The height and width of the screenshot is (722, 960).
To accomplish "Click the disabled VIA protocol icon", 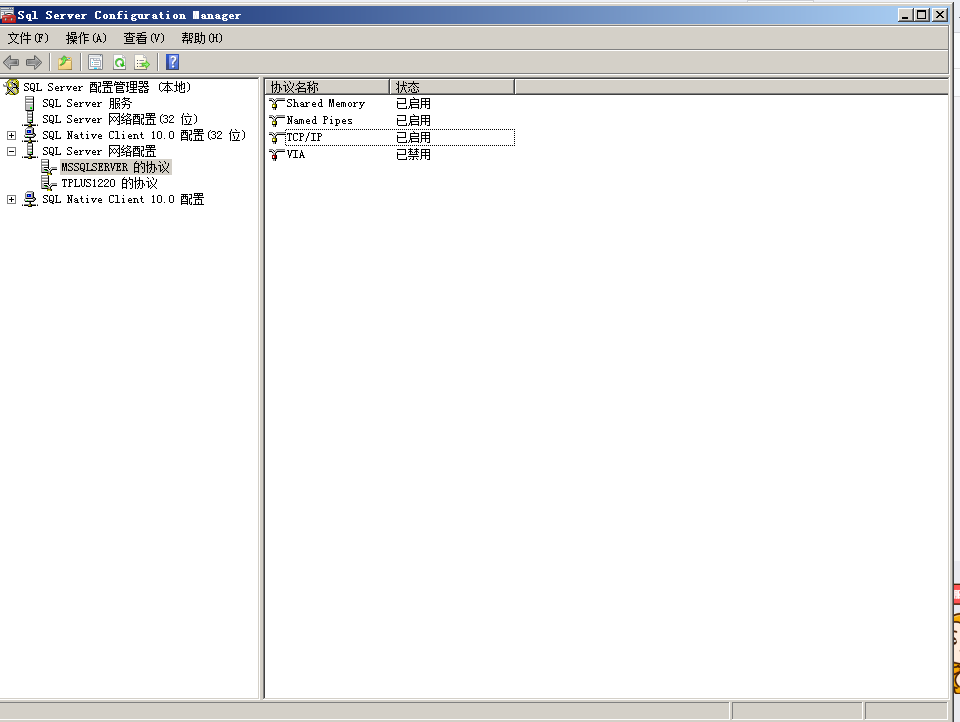I will 277,154.
